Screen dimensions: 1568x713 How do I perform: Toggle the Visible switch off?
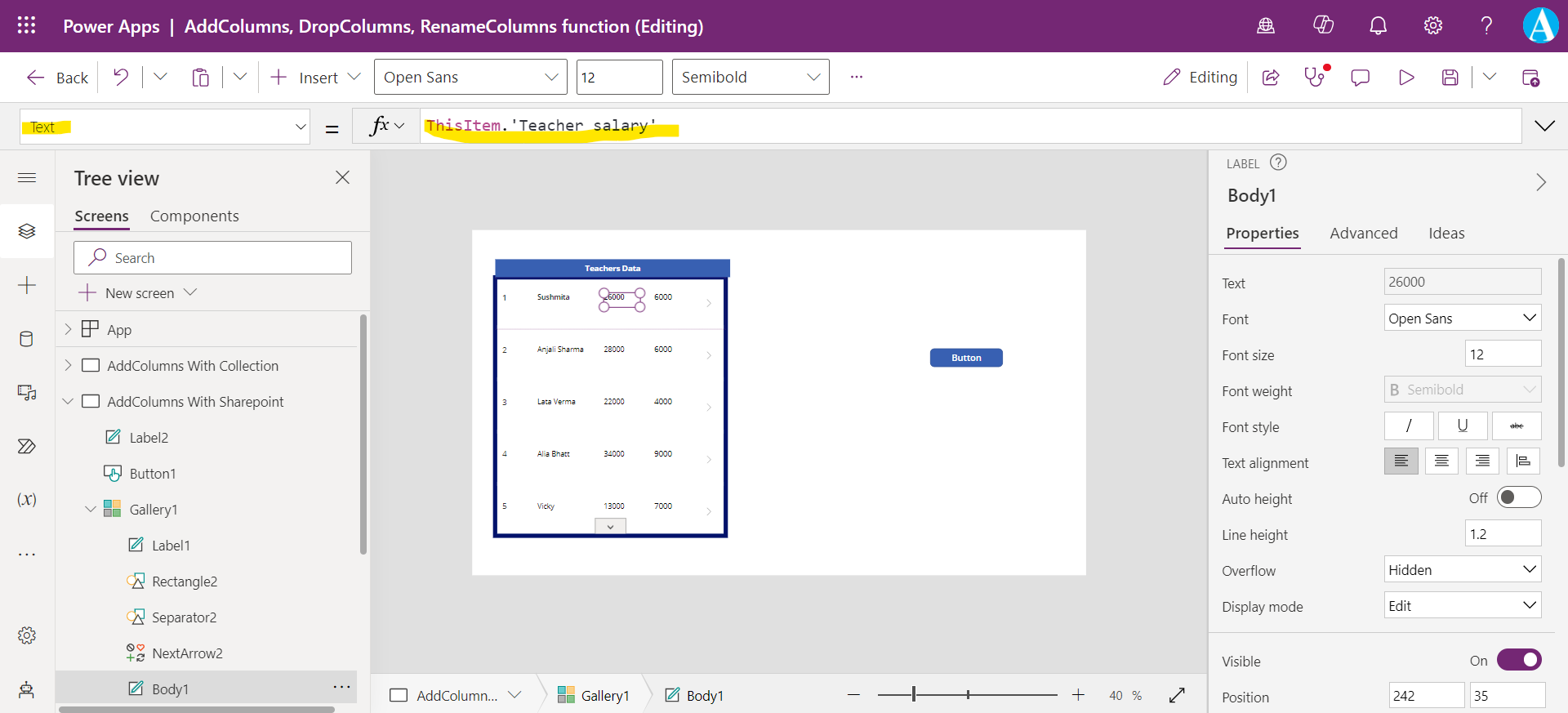(1518, 660)
